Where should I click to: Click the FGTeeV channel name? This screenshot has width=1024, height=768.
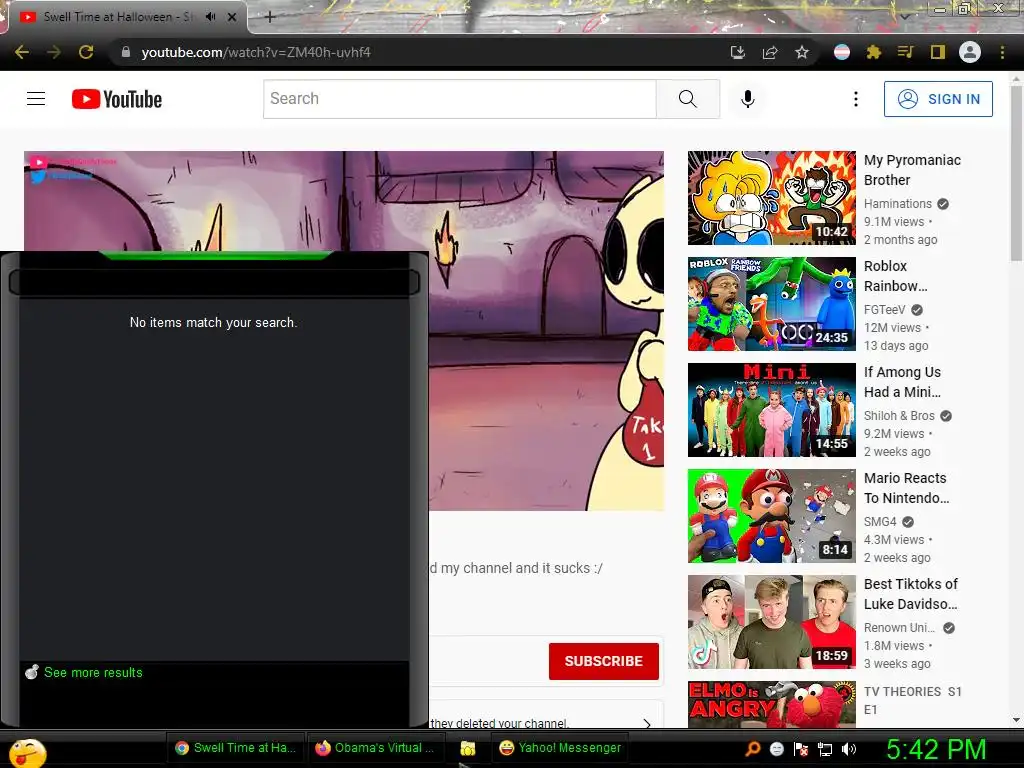click(884, 310)
